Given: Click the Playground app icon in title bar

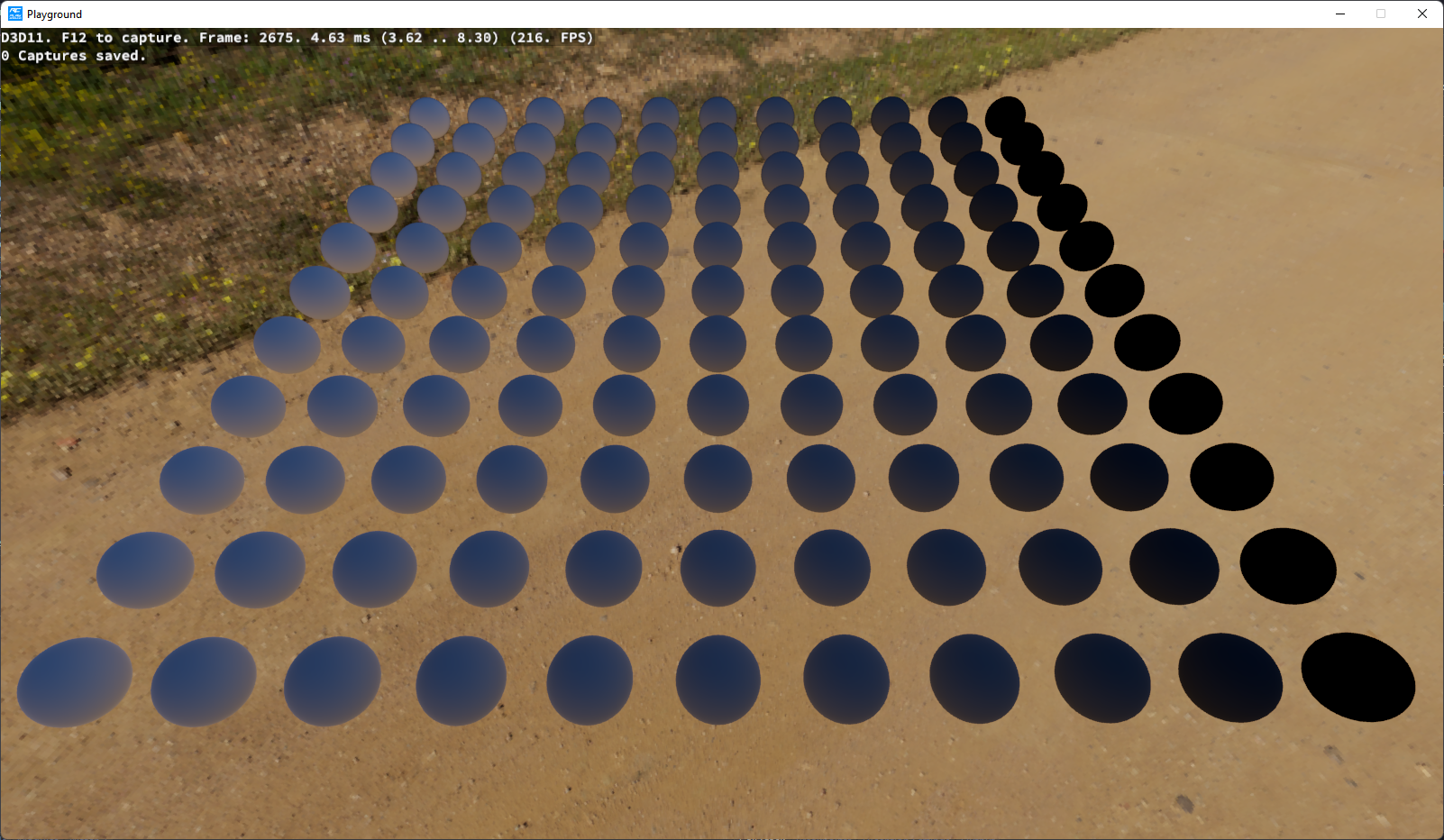Looking at the screenshot, I should [x=15, y=14].
